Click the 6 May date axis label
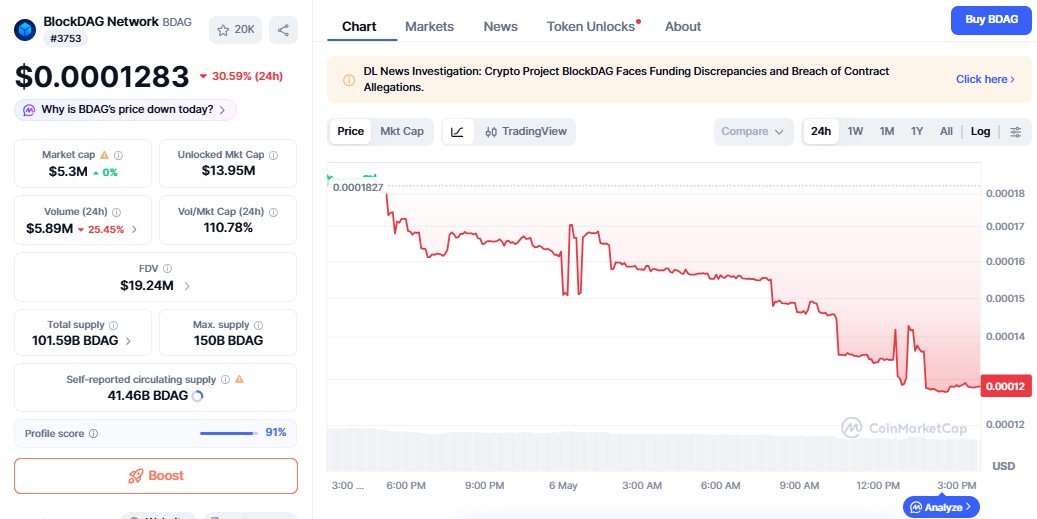The width and height of the screenshot is (1037, 519). click(563, 485)
